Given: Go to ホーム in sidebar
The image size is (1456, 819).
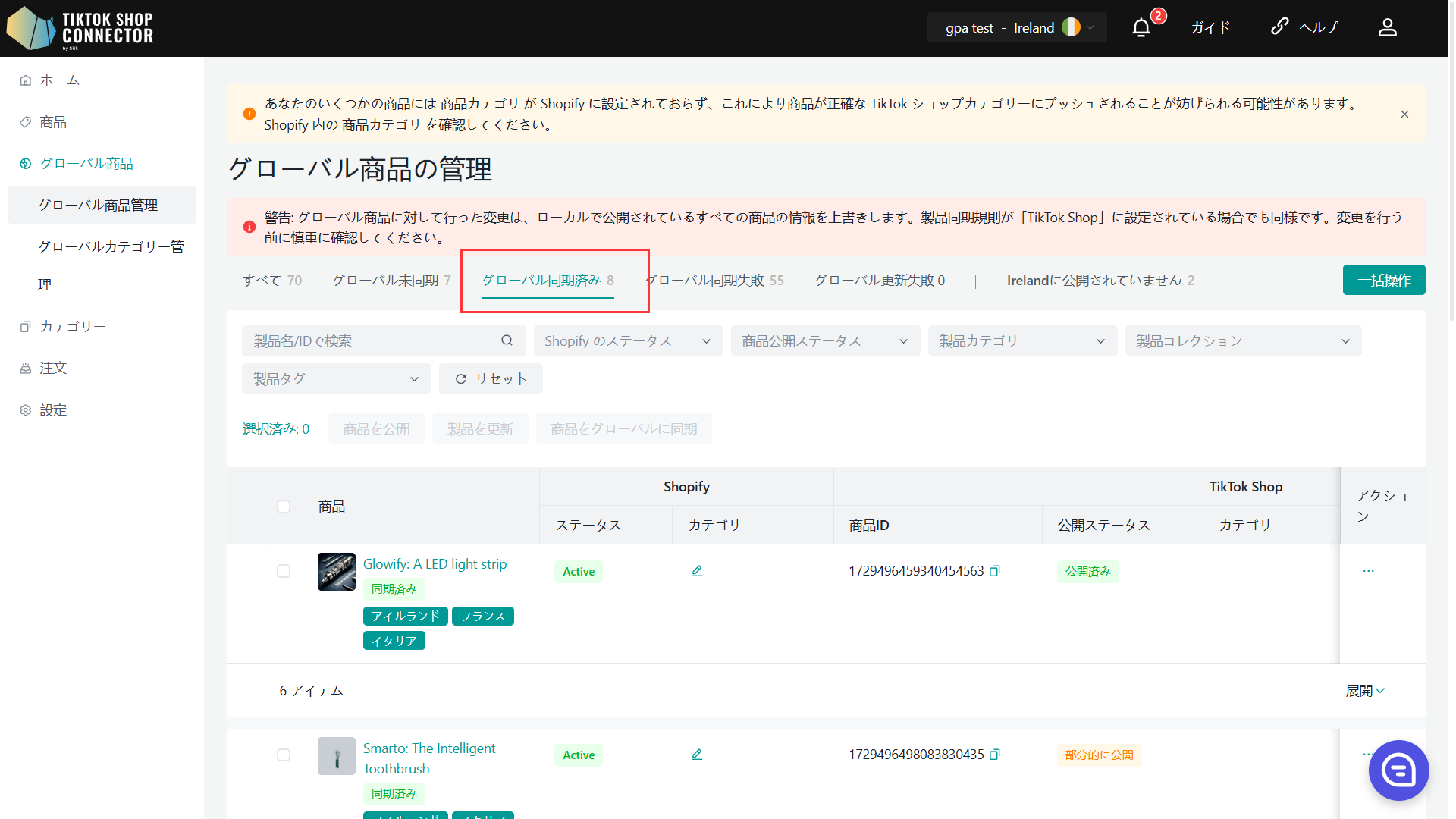Looking at the screenshot, I should (102, 80).
